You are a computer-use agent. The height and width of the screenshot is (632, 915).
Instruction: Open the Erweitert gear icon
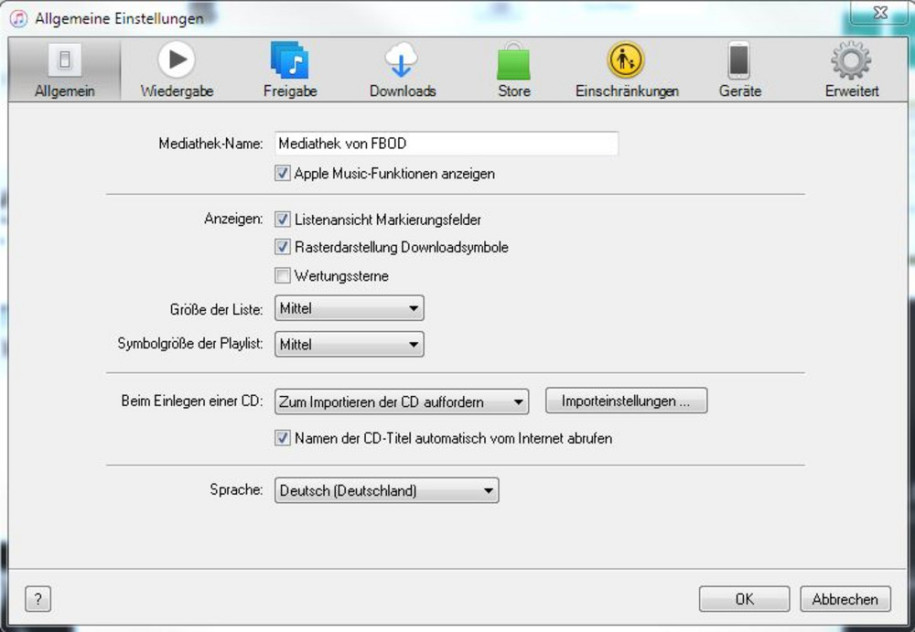851,60
